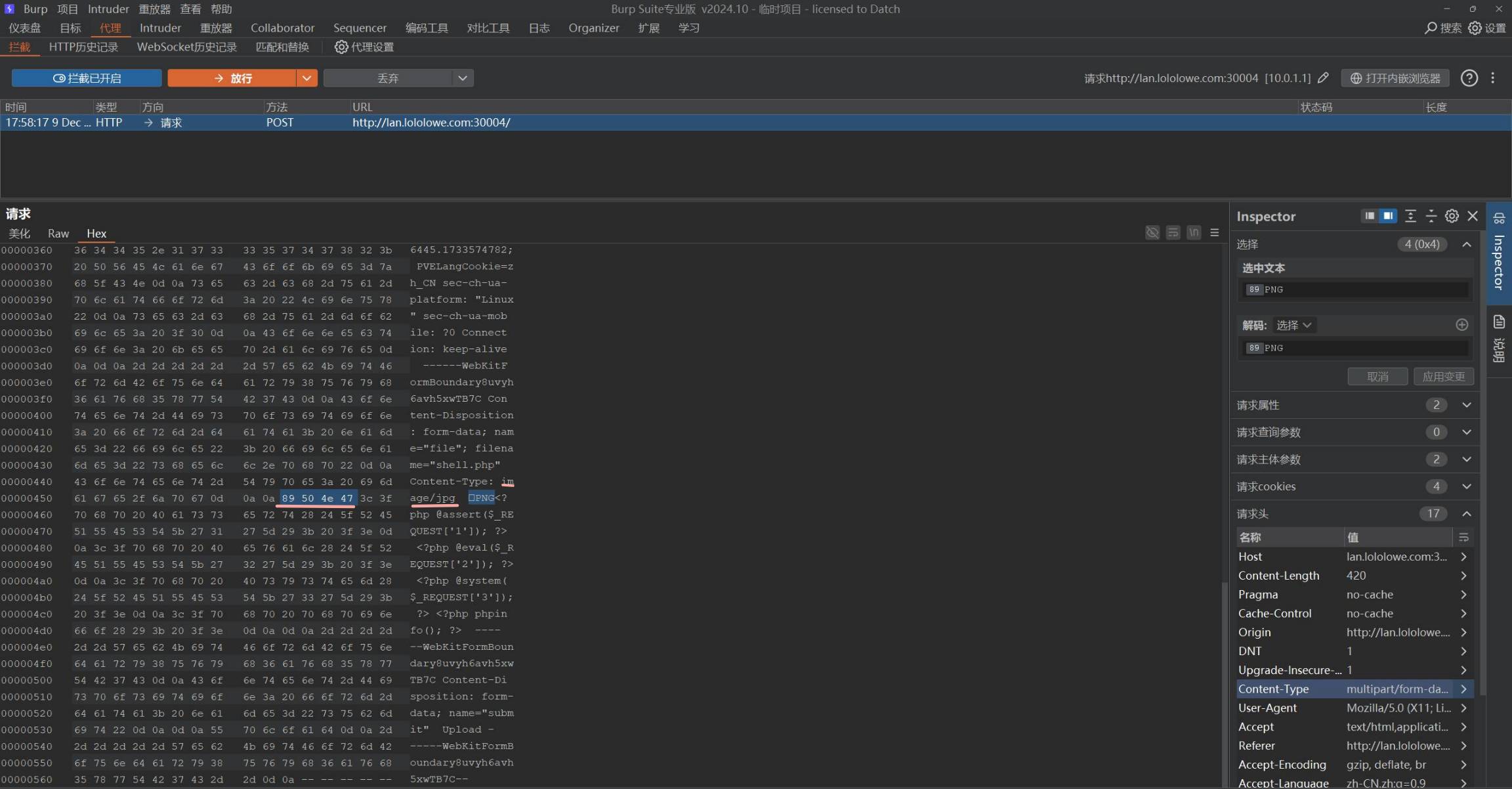1512x789 pixels.
Task: Add decoding step with plus icon
Action: [1461, 325]
